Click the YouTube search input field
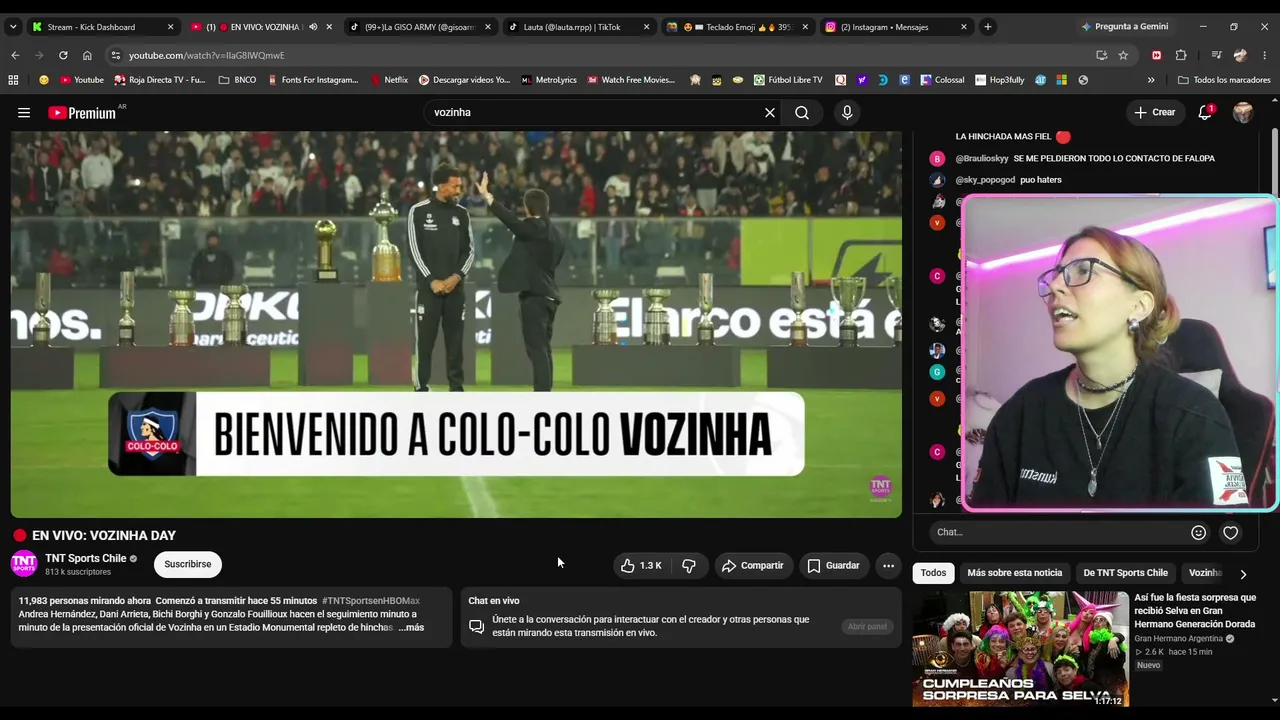 tap(595, 113)
